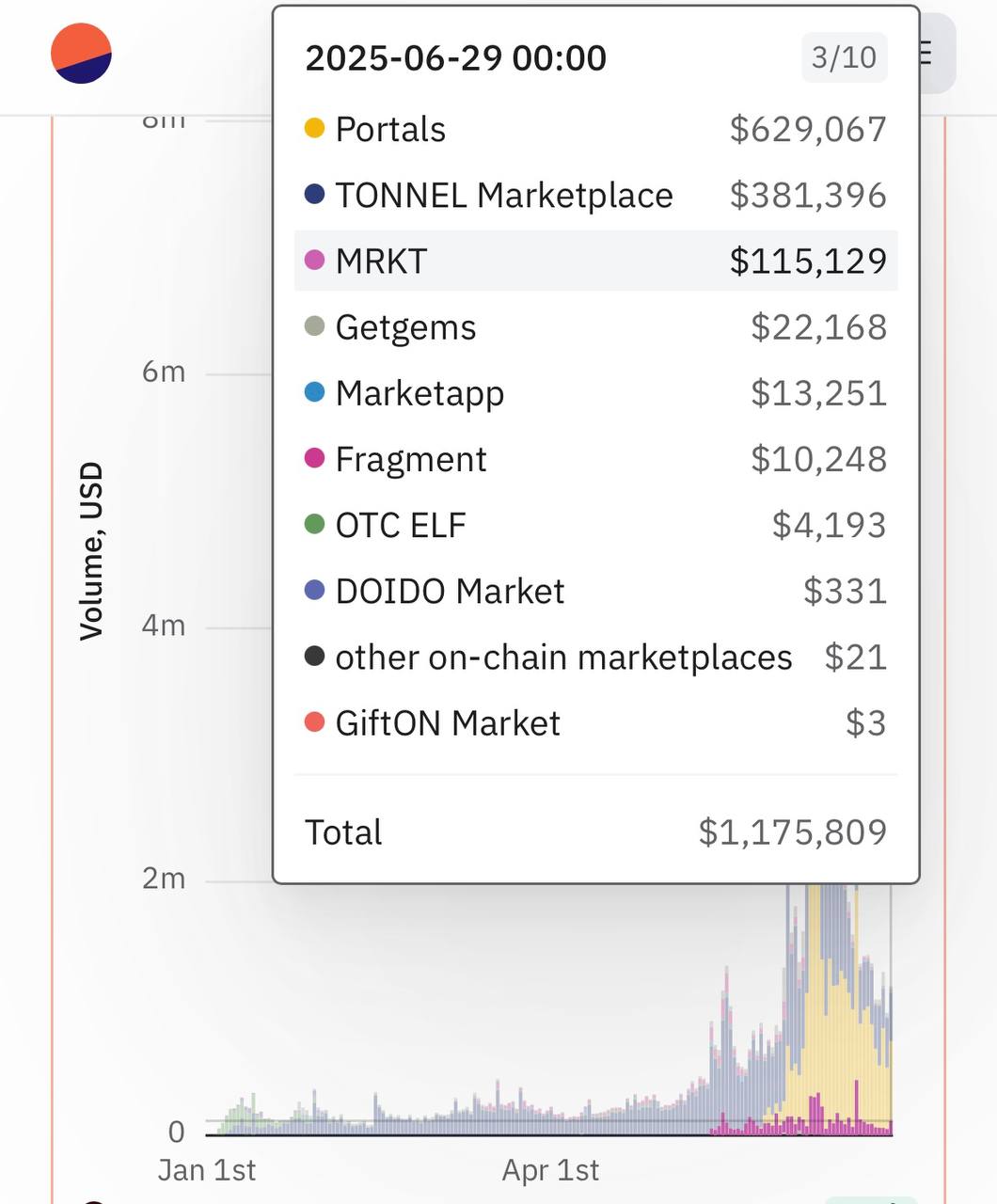The image size is (997, 1204).
Task: Click the black other on-chain marketplaces dot
Action: tap(315, 656)
